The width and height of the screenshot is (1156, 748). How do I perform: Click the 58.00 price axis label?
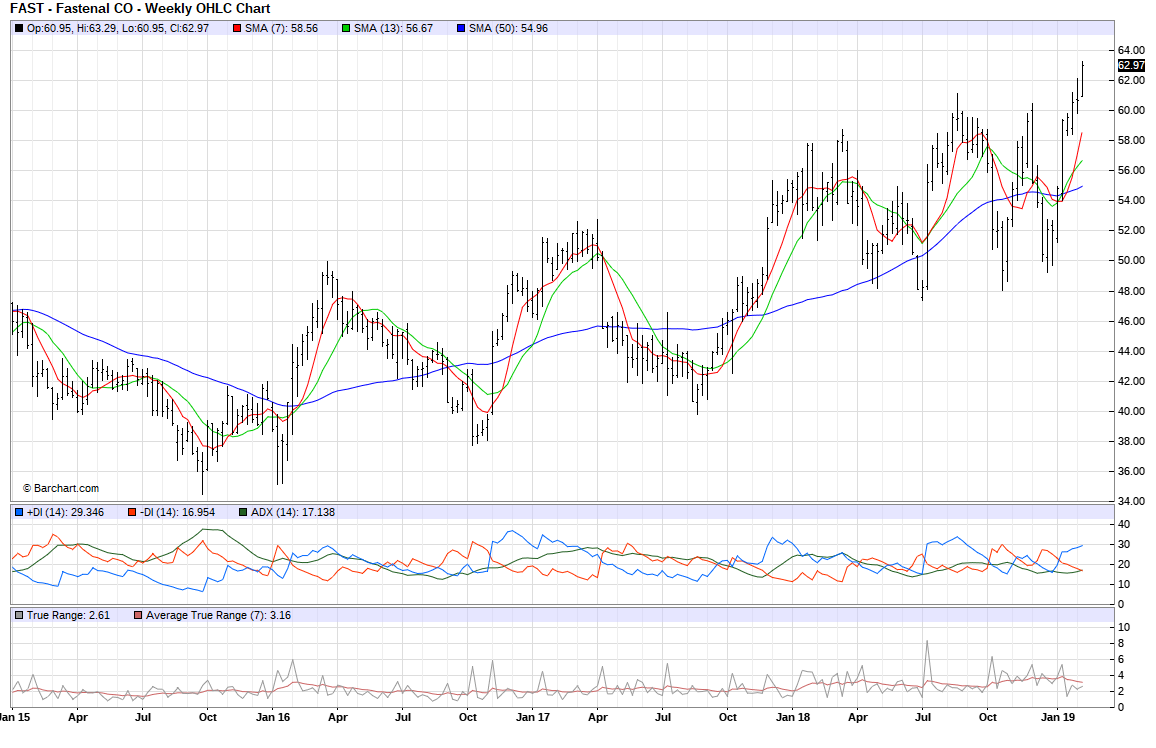(1131, 140)
